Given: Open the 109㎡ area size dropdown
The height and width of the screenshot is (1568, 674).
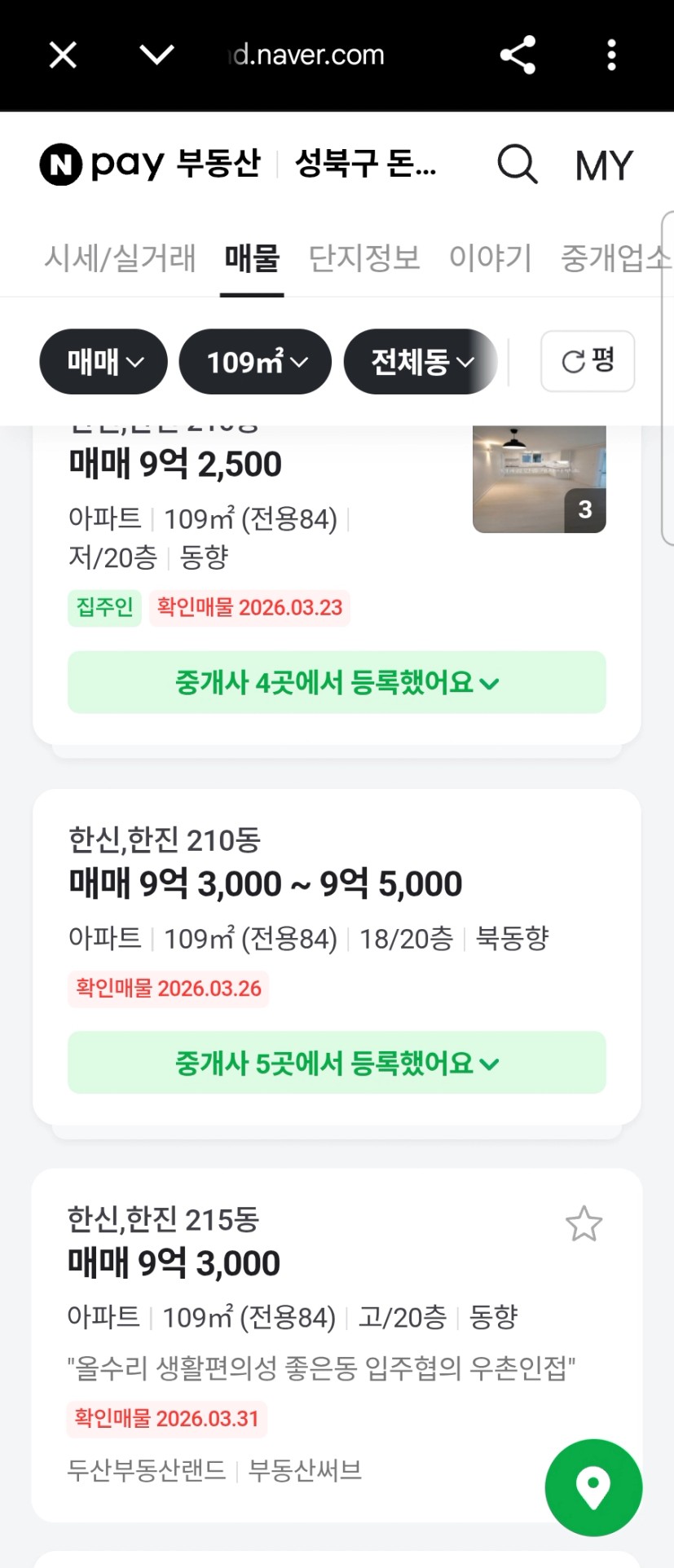Looking at the screenshot, I should 255,362.
